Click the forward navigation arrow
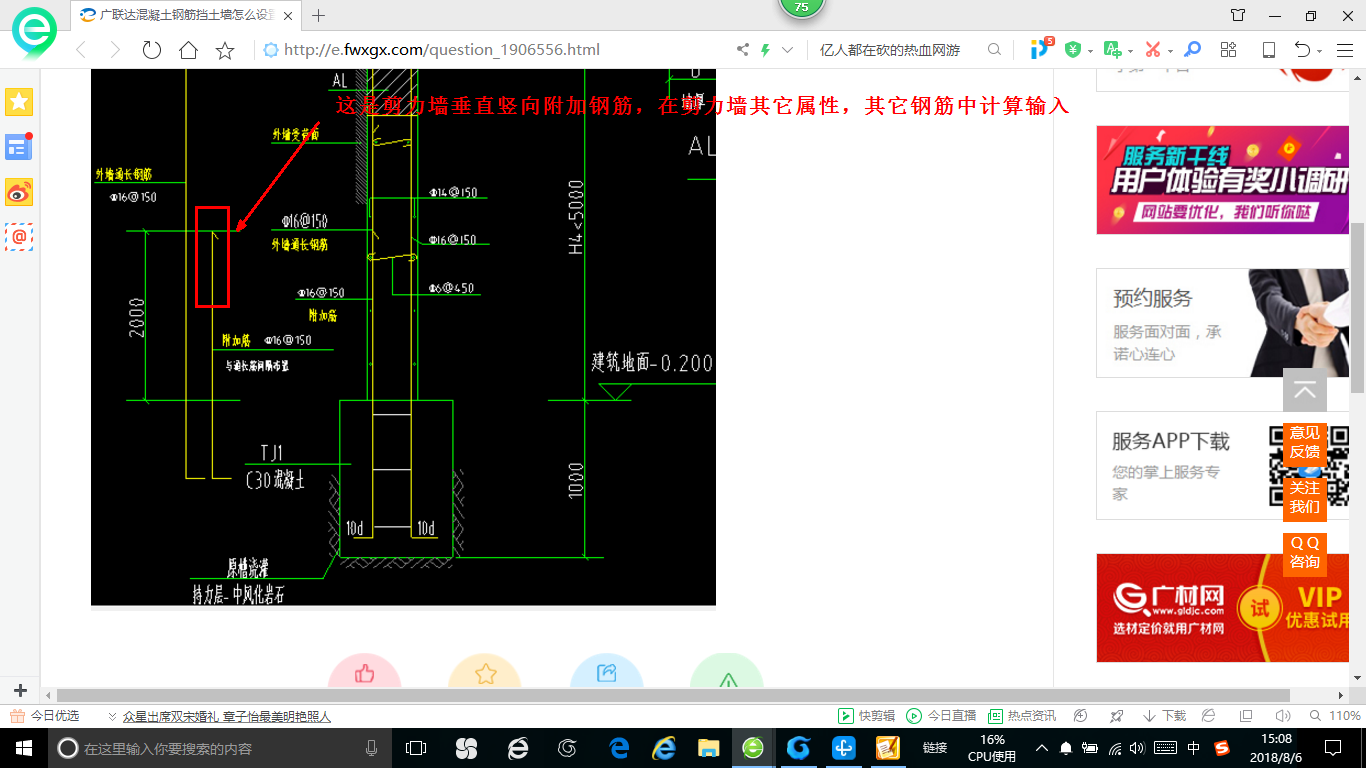This screenshot has width=1366, height=768. click(x=115, y=50)
